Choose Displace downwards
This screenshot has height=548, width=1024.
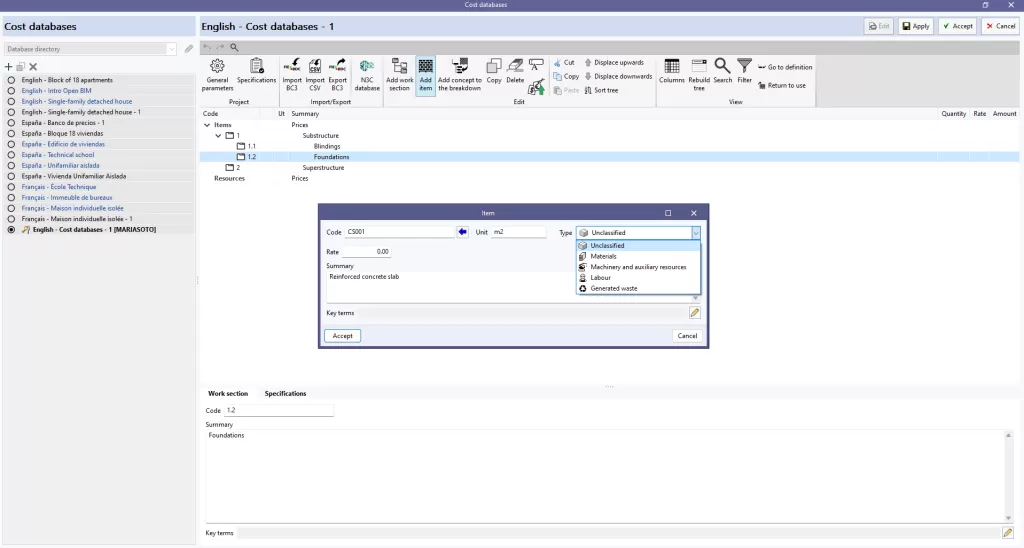[x=618, y=76]
